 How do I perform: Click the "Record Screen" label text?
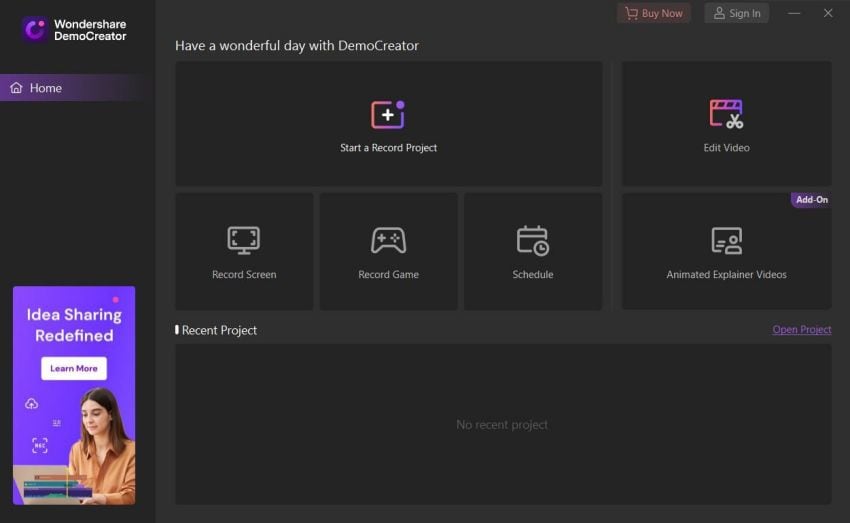(x=244, y=274)
